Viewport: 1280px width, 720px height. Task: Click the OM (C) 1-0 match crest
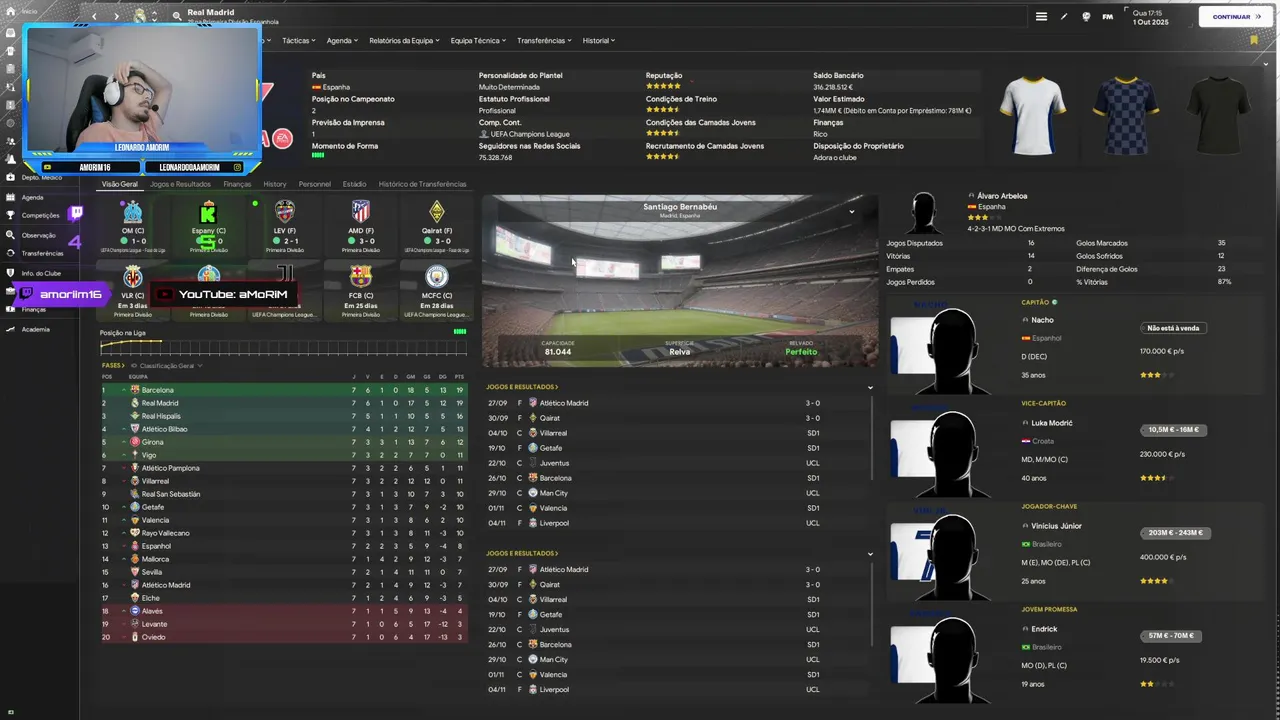tap(133, 212)
